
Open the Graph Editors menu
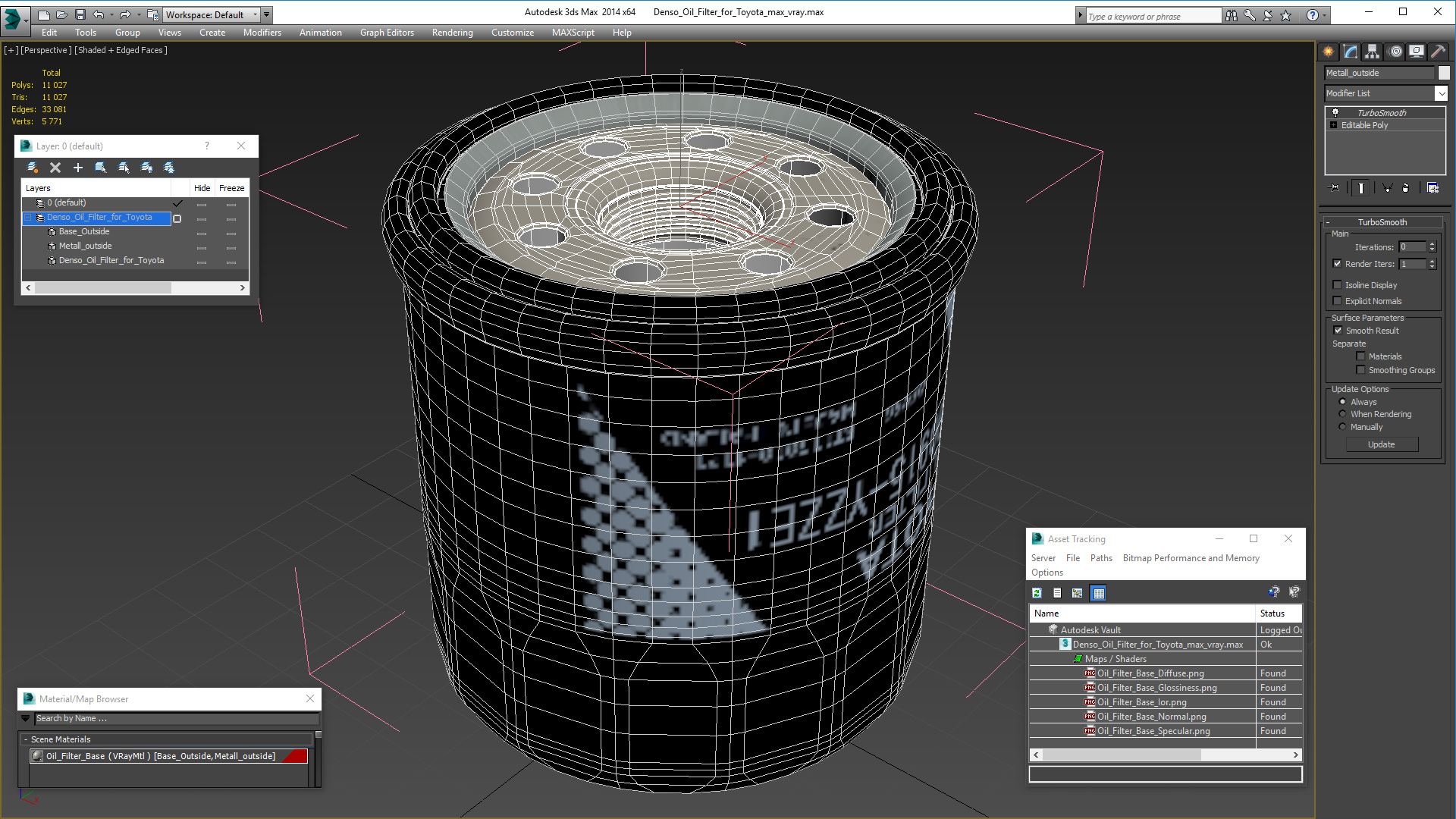click(387, 33)
